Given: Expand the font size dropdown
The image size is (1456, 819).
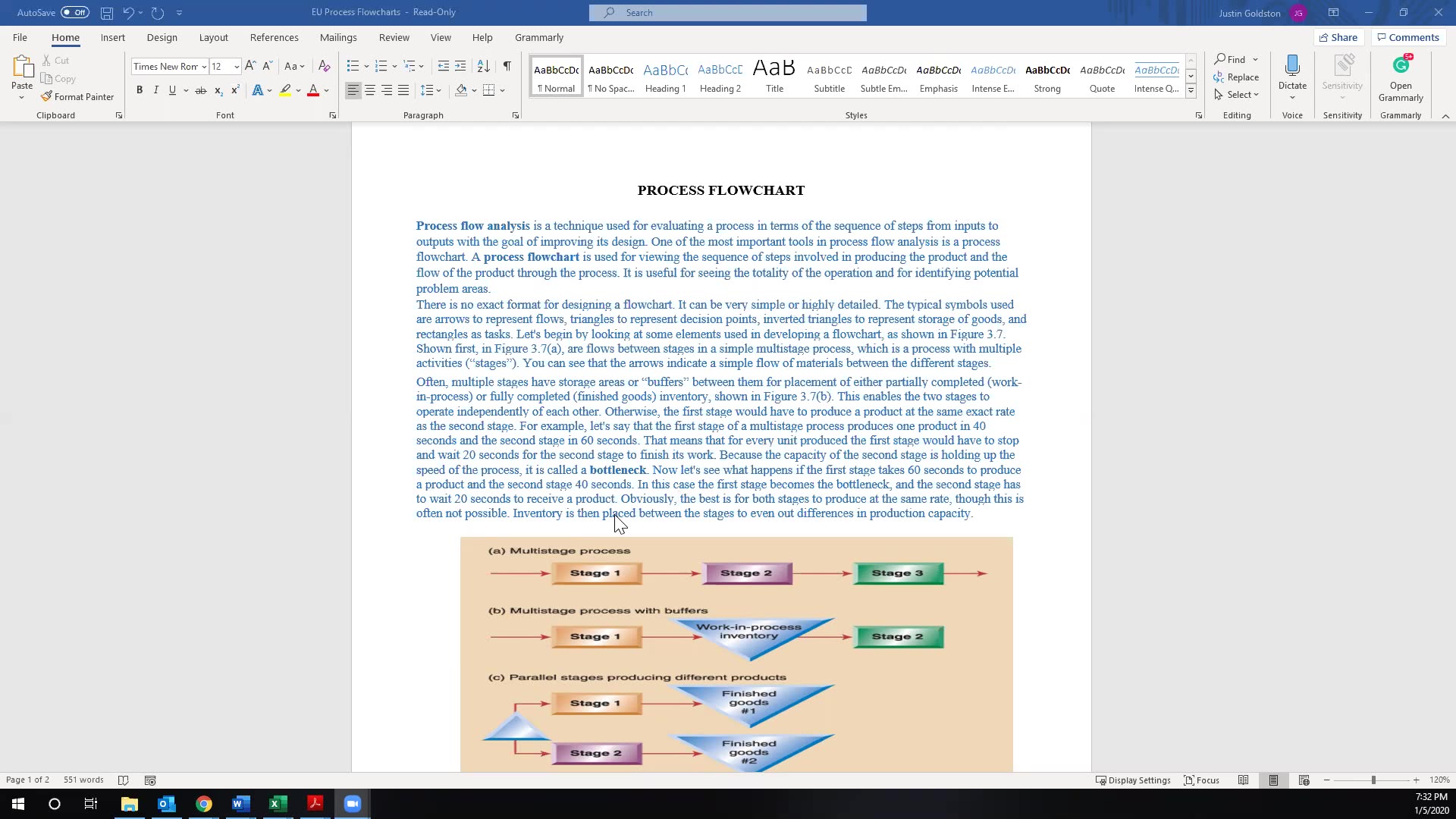Looking at the screenshot, I should pyautogui.click(x=237, y=67).
